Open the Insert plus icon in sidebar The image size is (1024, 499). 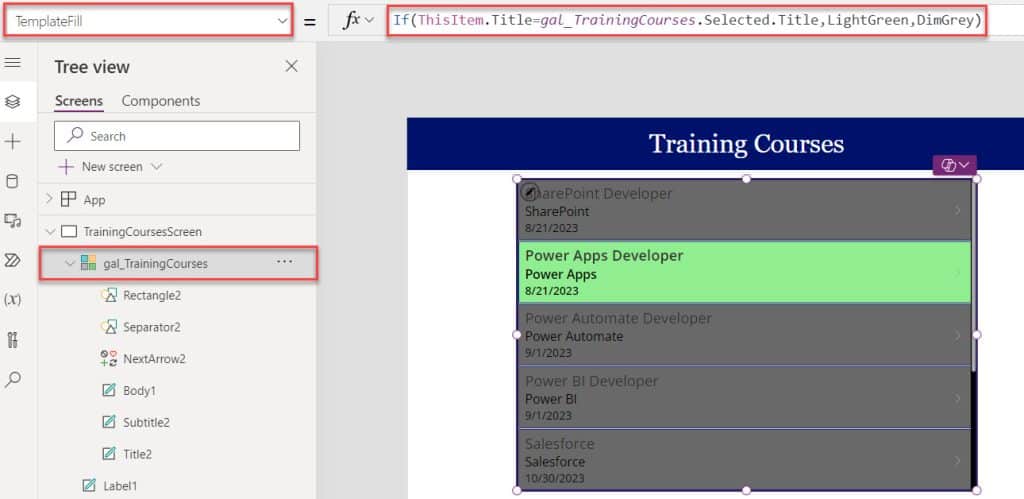coord(12,142)
